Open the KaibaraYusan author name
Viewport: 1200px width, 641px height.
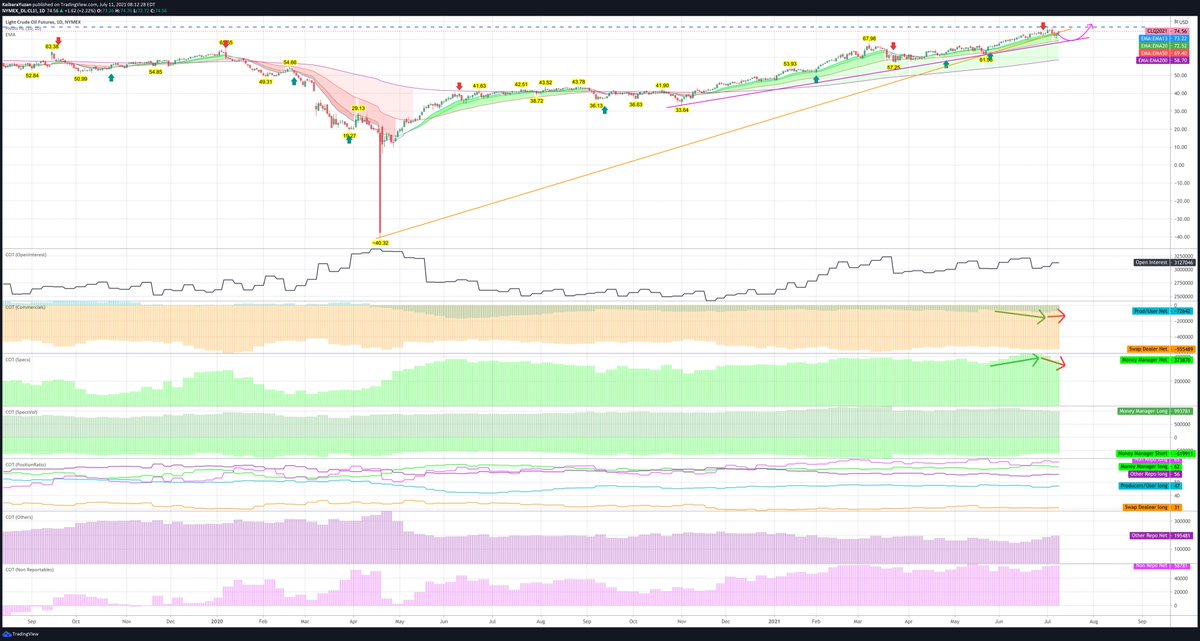tap(18, 4)
